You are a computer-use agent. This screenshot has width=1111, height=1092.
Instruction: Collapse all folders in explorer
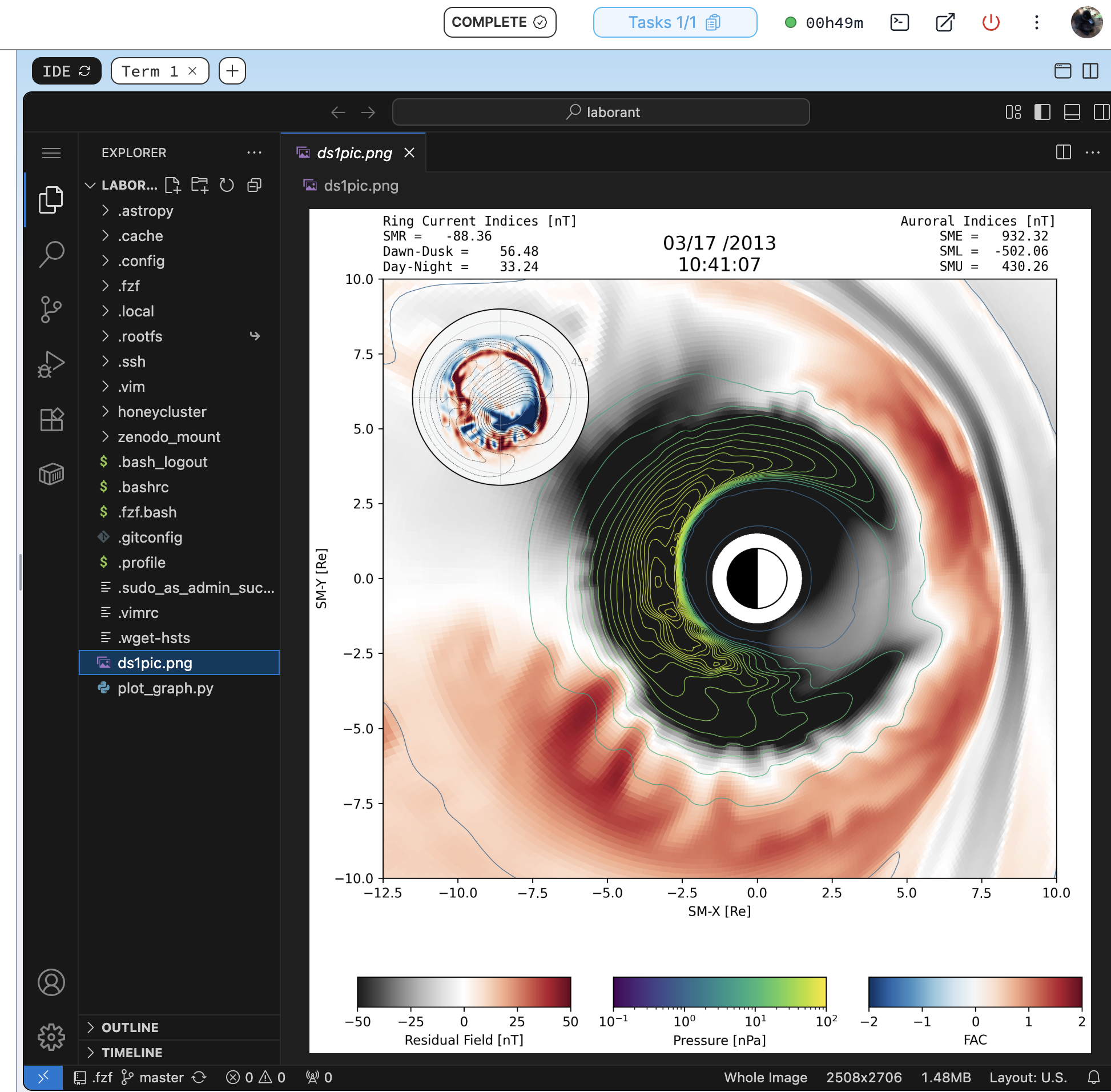tap(254, 185)
